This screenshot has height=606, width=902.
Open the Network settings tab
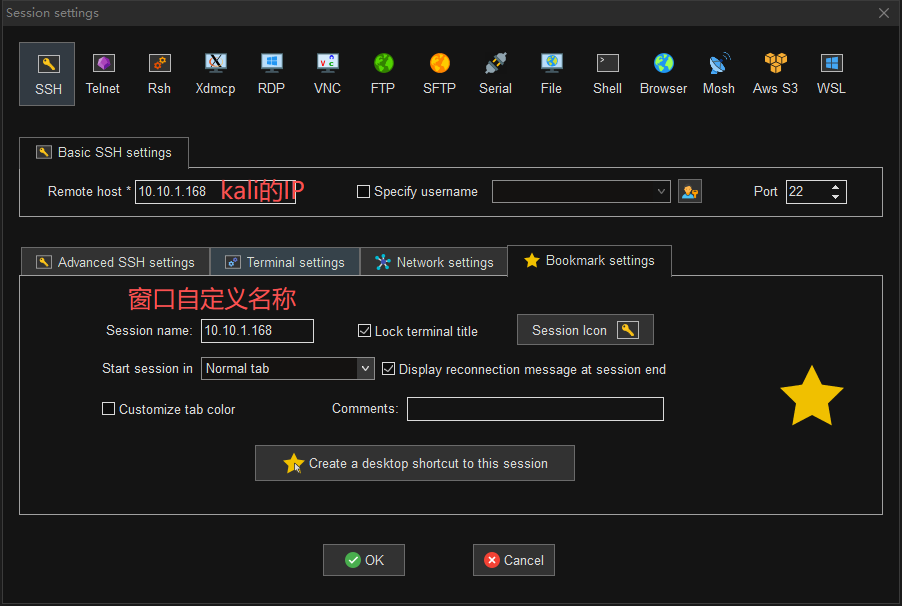coord(434,262)
